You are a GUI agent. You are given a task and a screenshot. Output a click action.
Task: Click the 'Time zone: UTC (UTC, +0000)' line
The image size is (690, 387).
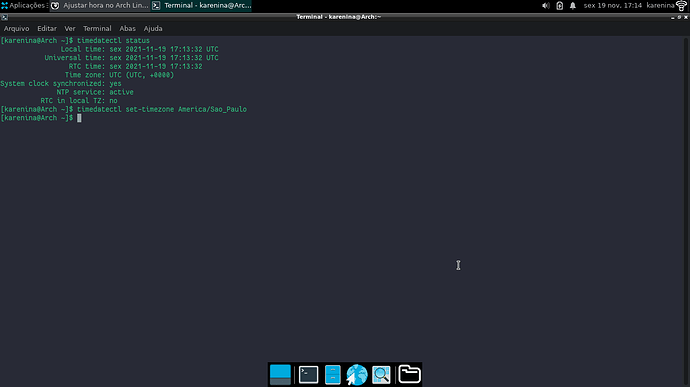click(x=119, y=75)
